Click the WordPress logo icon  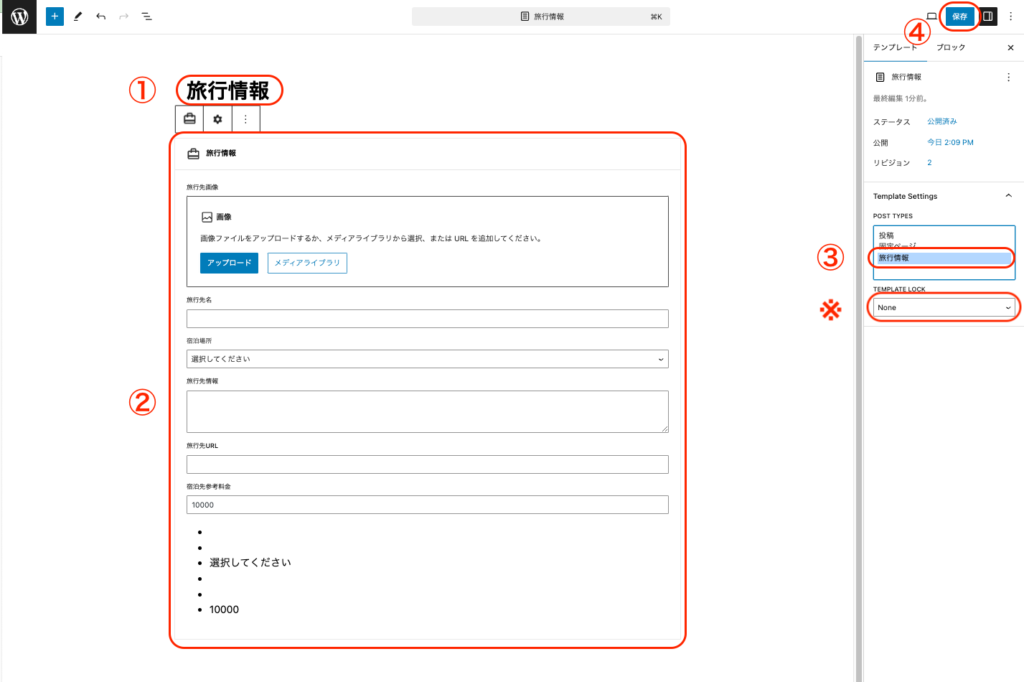[19, 17]
